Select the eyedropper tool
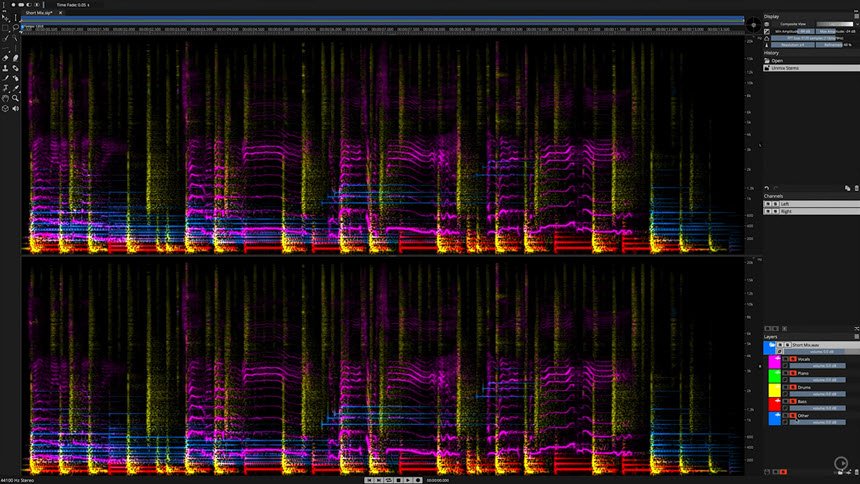The height and width of the screenshot is (484, 860). click(x=15, y=88)
